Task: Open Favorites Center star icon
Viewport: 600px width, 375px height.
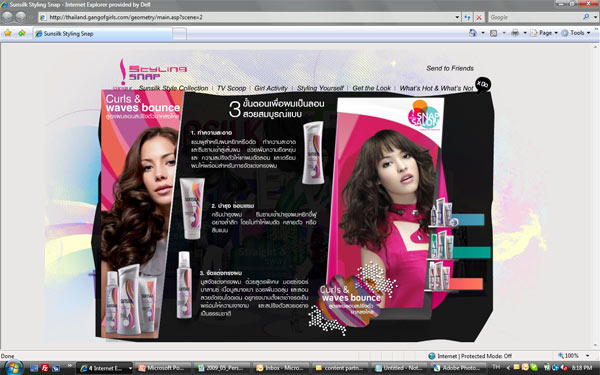Action: pos(8,33)
